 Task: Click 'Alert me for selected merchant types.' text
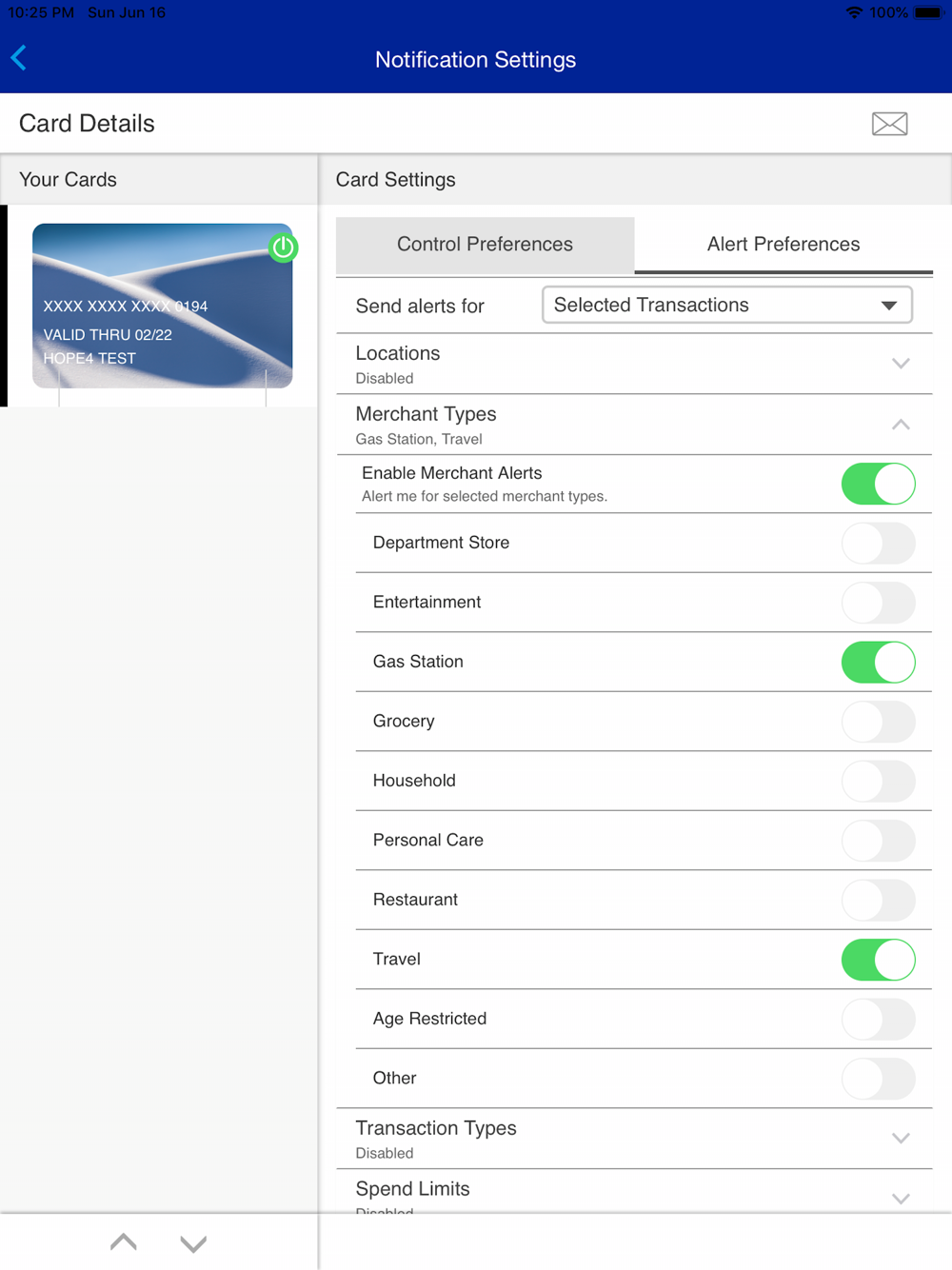[x=485, y=496]
